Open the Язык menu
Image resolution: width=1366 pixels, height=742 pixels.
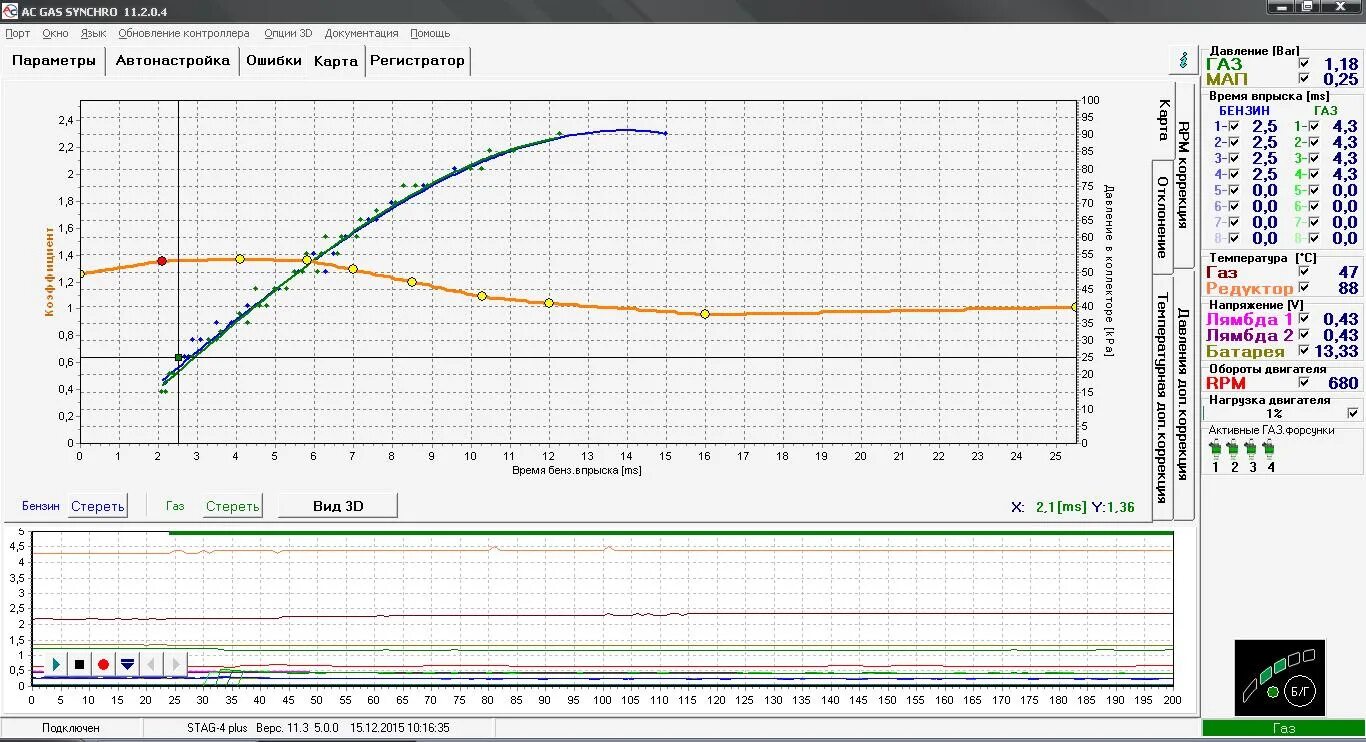pyautogui.click(x=93, y=33)
